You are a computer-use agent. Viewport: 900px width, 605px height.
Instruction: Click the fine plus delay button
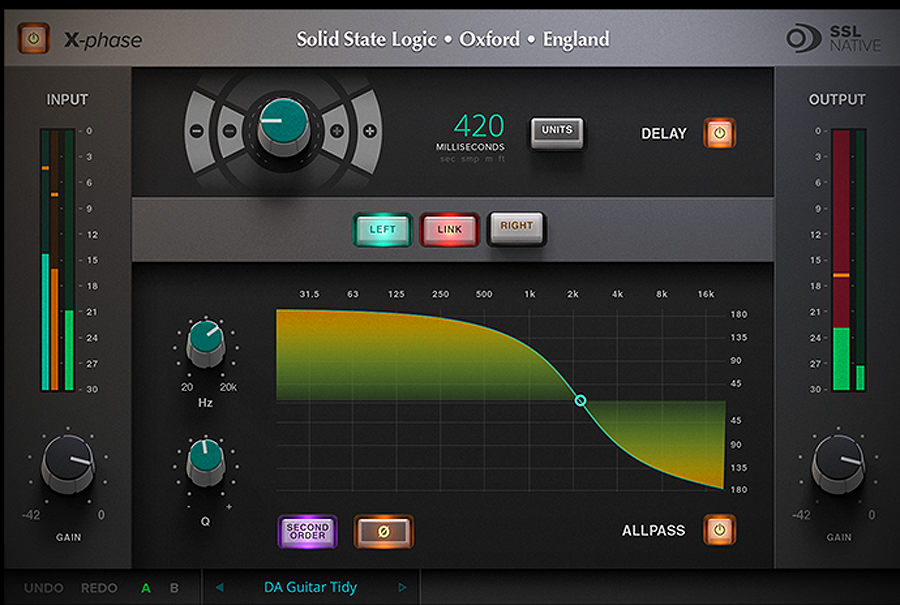pyautogui.click(x=337, y=131)
